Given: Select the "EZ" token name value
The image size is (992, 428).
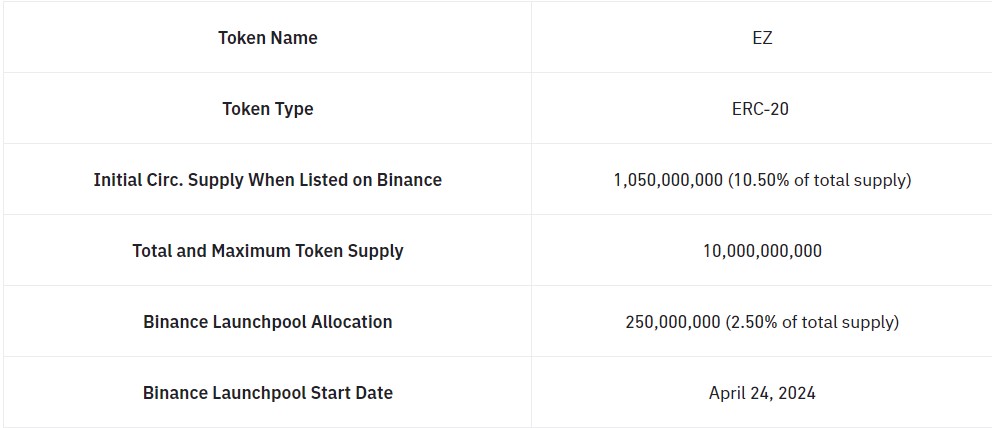Looking at the screenshot, I should pyautogui.click(x=762, y=38).
